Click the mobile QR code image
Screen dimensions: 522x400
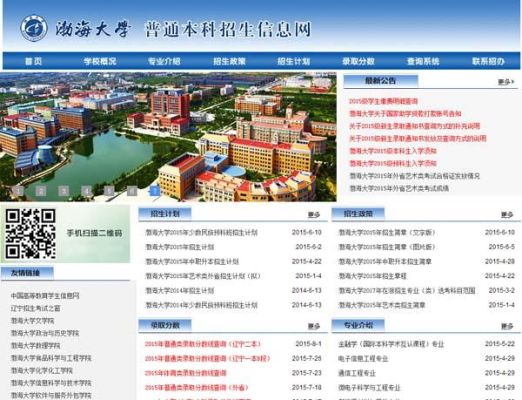coord(30,234)
